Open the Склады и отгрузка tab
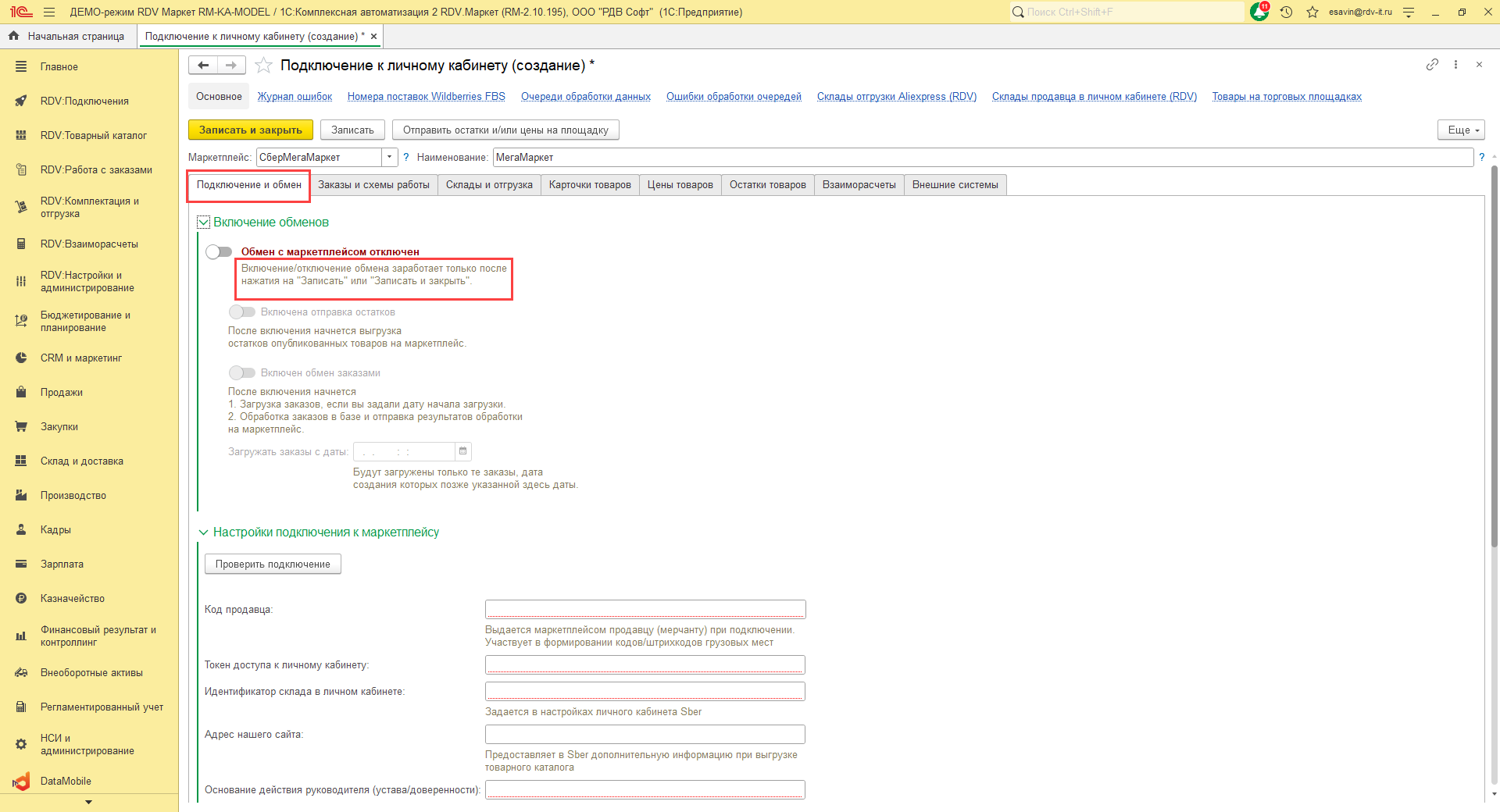This screenshot has width=1500, height=812. coord(489,185)
